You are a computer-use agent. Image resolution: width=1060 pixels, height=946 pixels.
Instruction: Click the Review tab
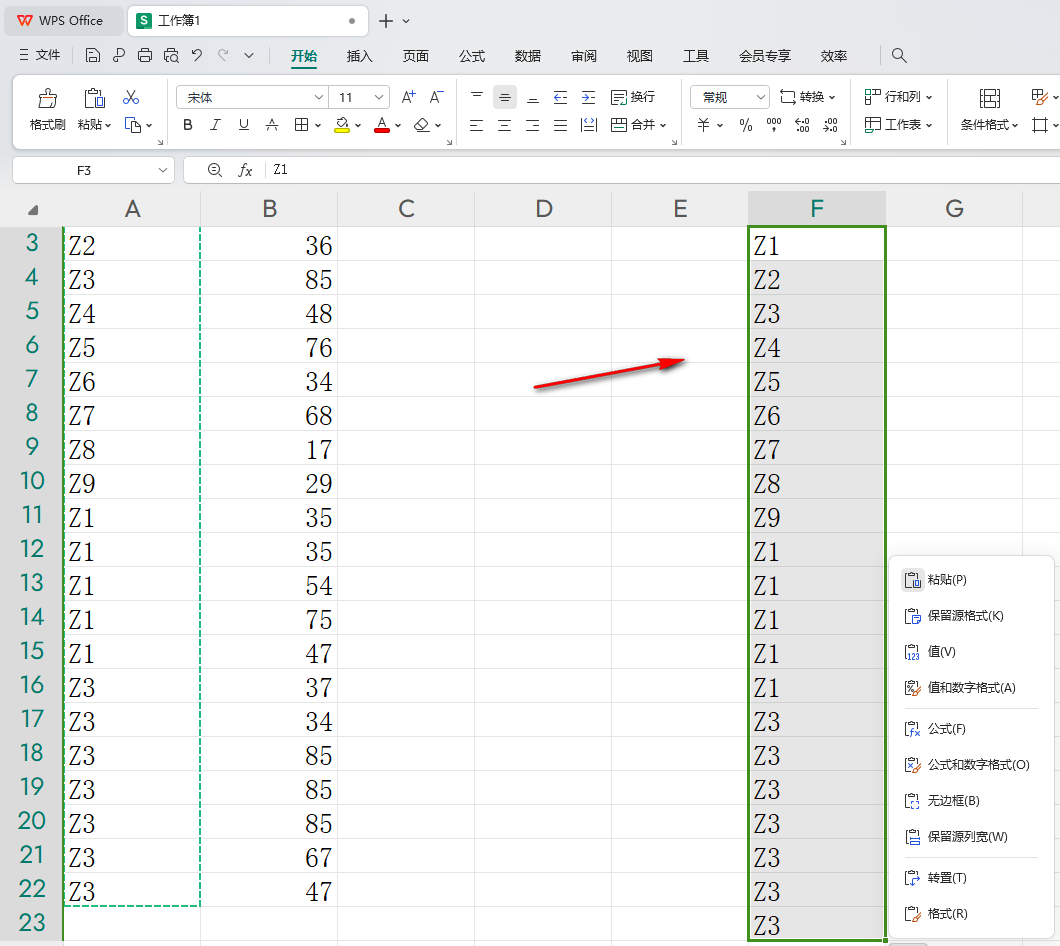coord(583,56)
